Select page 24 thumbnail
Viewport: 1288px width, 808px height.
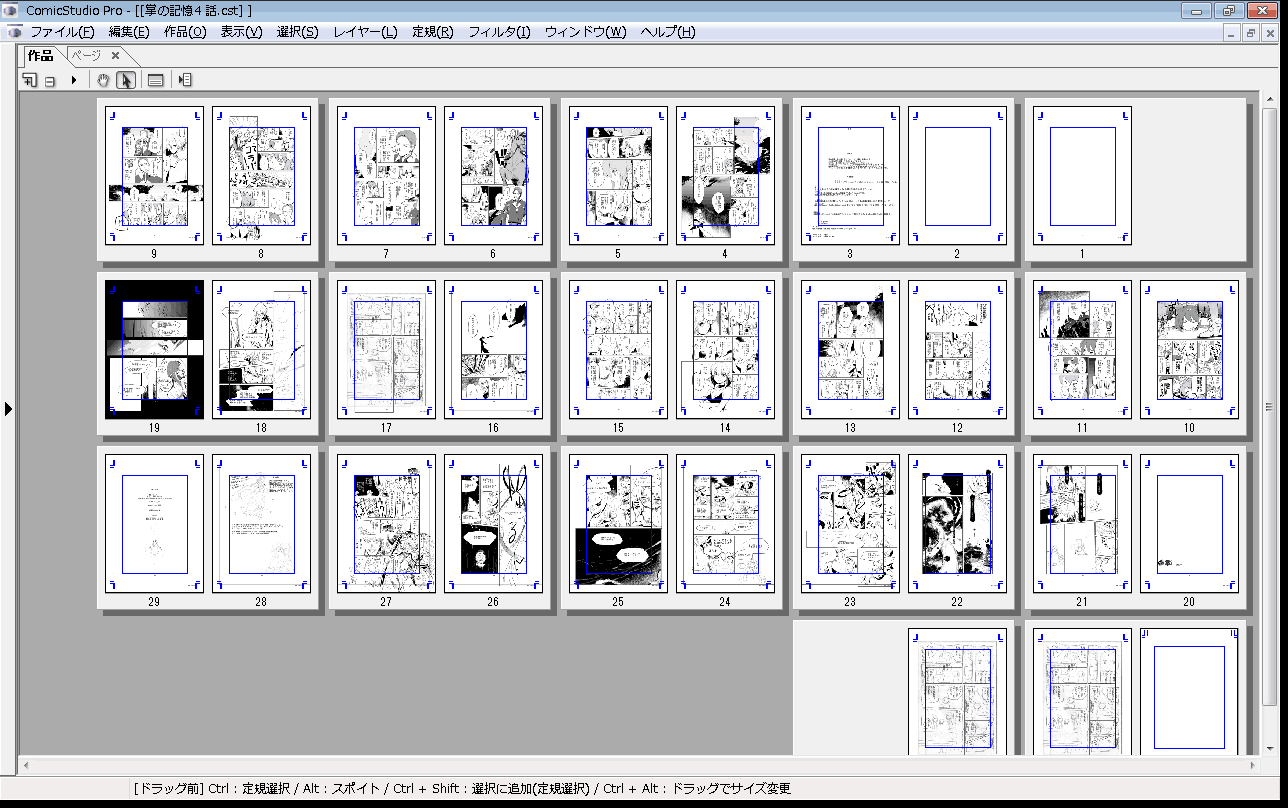click(x=725, y=524)
